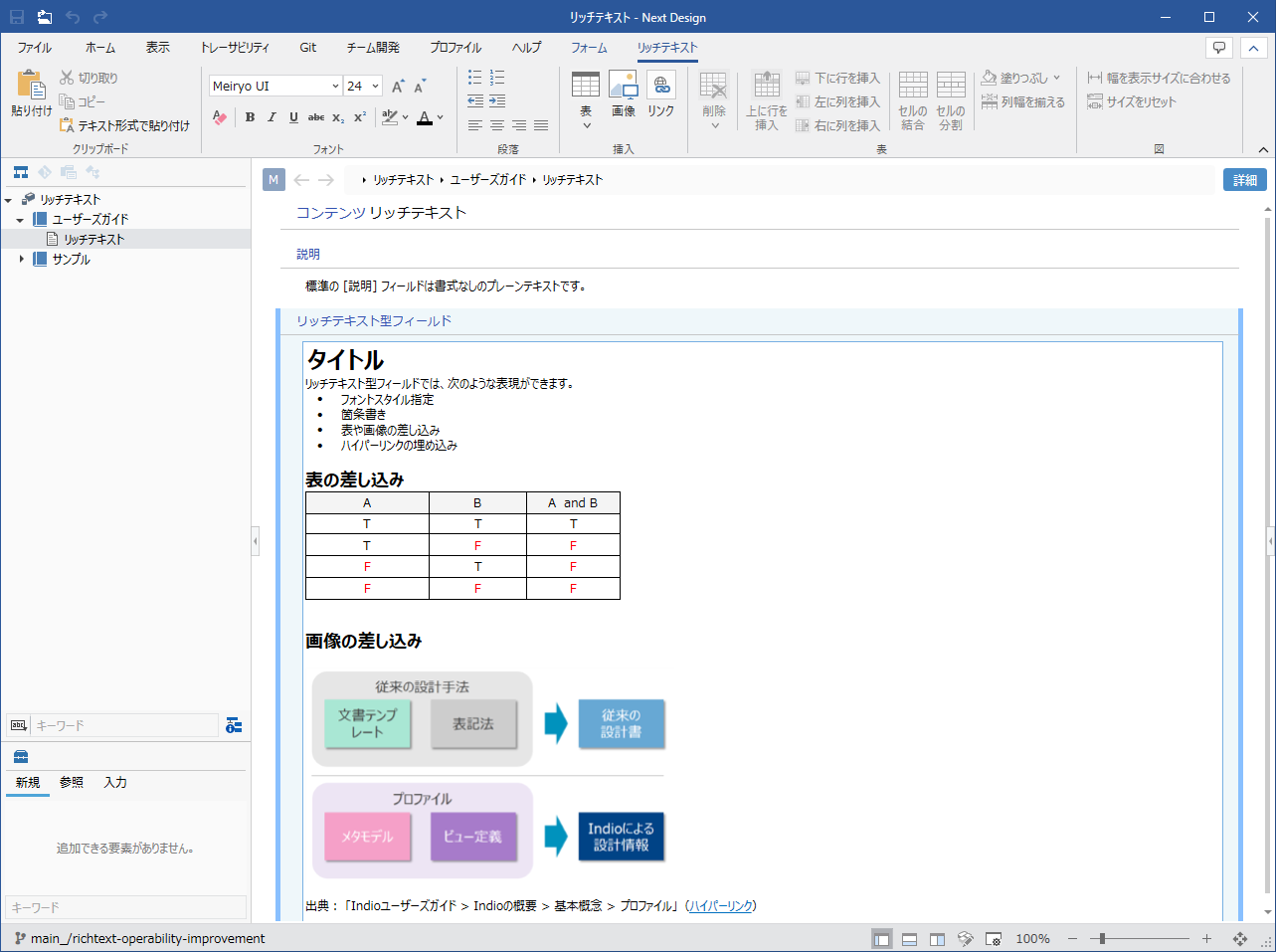The image size is (1276, 952).
Task: Click the window settings gear icon in status bar
Action: 993,939
